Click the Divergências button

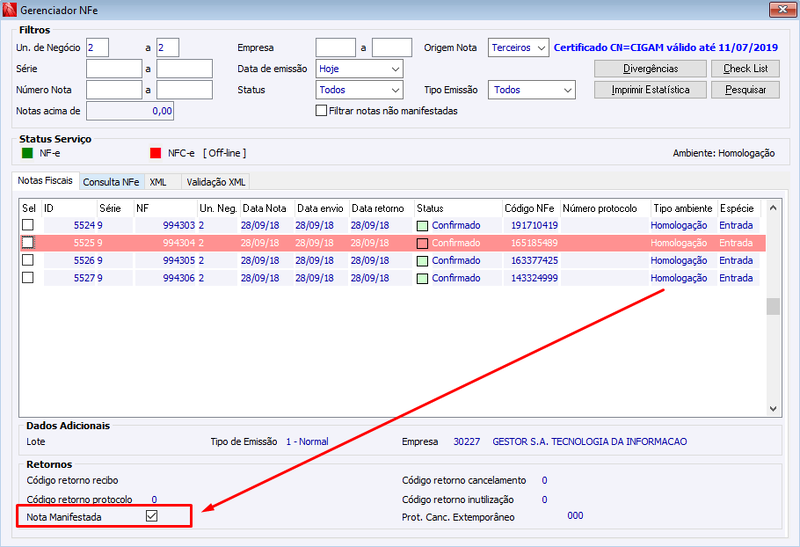tap(651, 68)
